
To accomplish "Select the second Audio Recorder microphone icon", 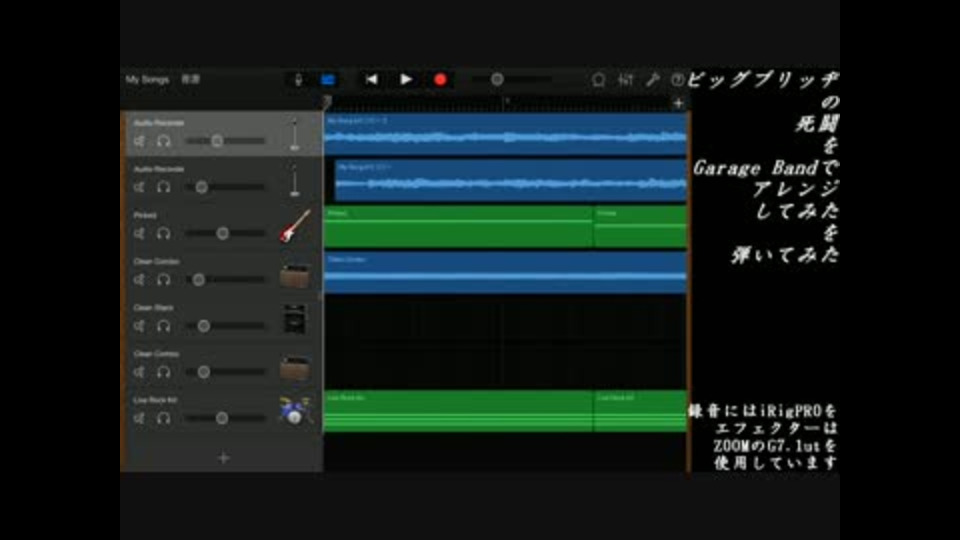I will [x=295, y=180].
